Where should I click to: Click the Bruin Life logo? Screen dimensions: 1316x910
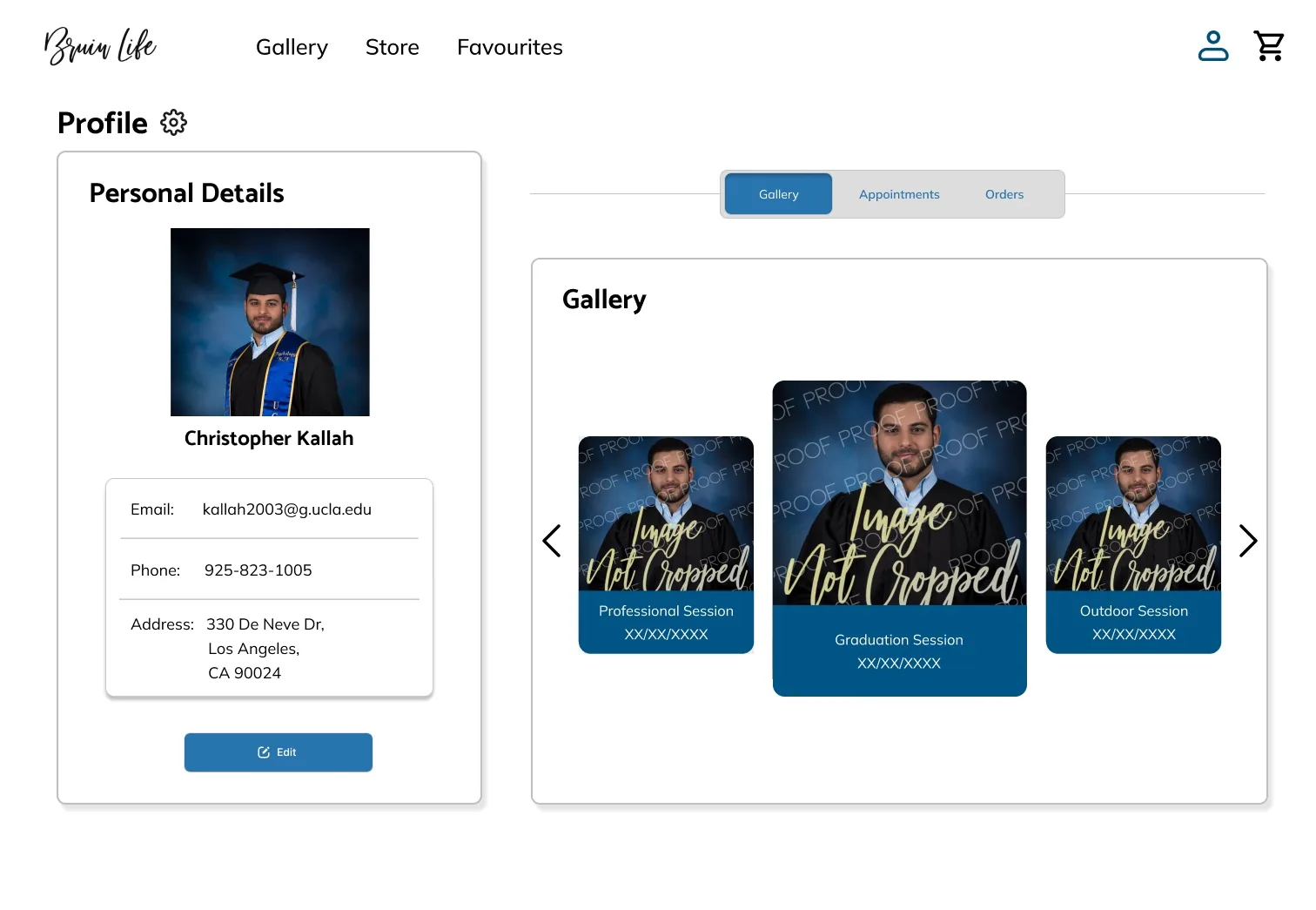point(100,46)
